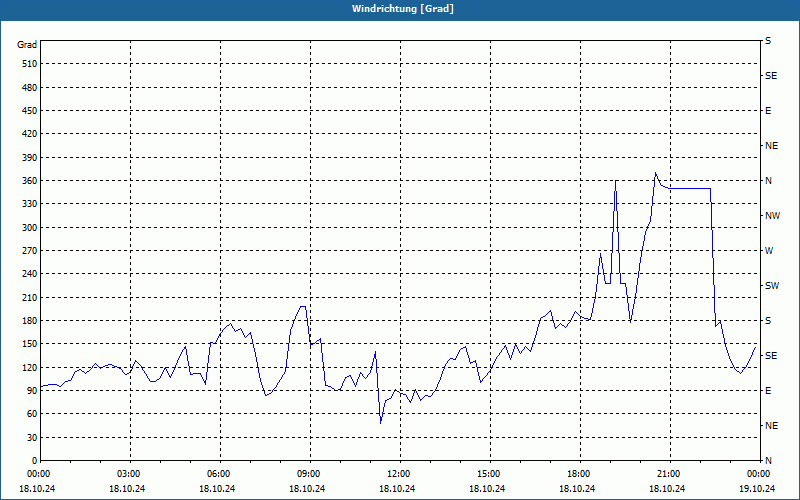800x500 pixels.
Task: Click the 420 y-axis value
Action: pyautogui.click(x=30, y=134)
